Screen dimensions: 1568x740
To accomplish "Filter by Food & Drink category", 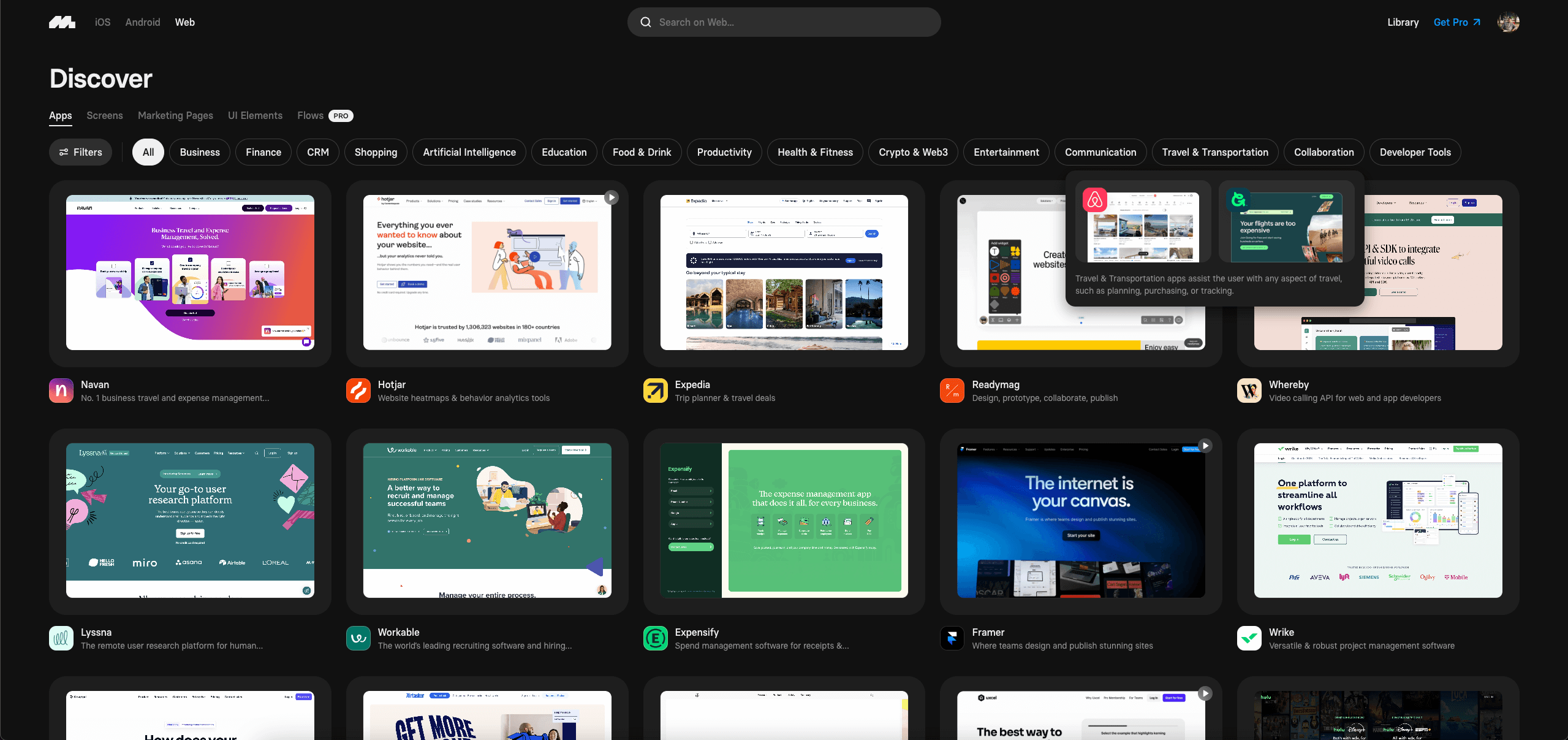I will click(x=642, y=152).
